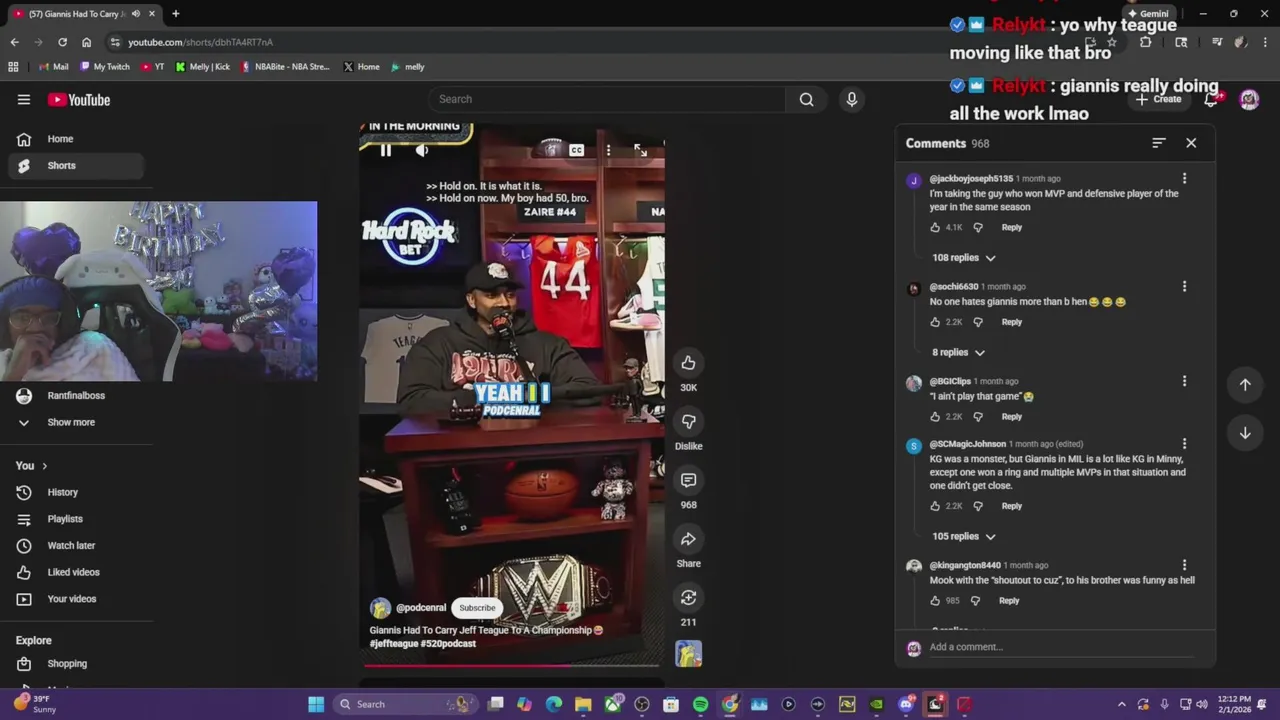The height and width of the screenshot is (720, 1280).
Task: Open File Explorer from the taskbar
Action: (583, 704)
